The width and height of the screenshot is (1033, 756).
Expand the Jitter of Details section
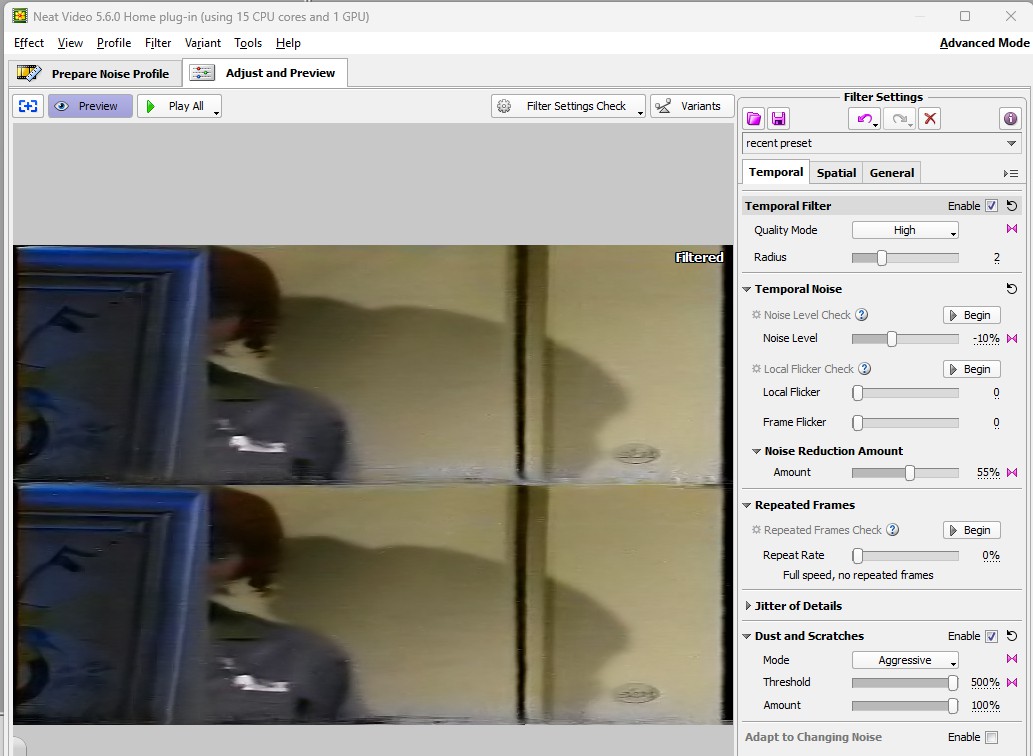click(797, 606)
